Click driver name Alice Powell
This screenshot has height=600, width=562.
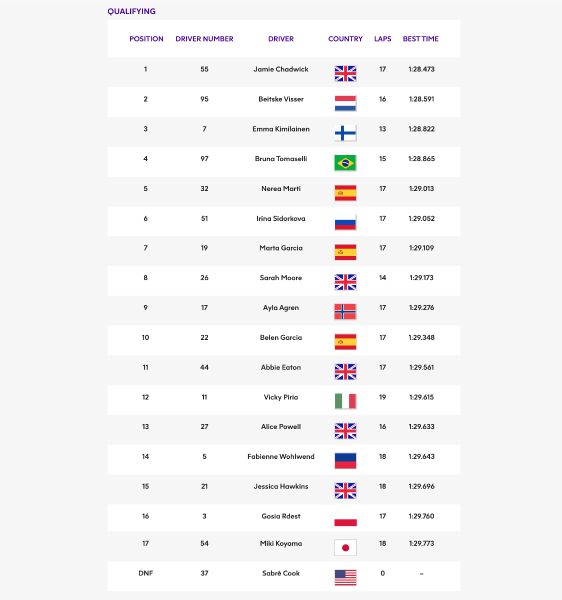pyautogui.click(x=281, y=427)
